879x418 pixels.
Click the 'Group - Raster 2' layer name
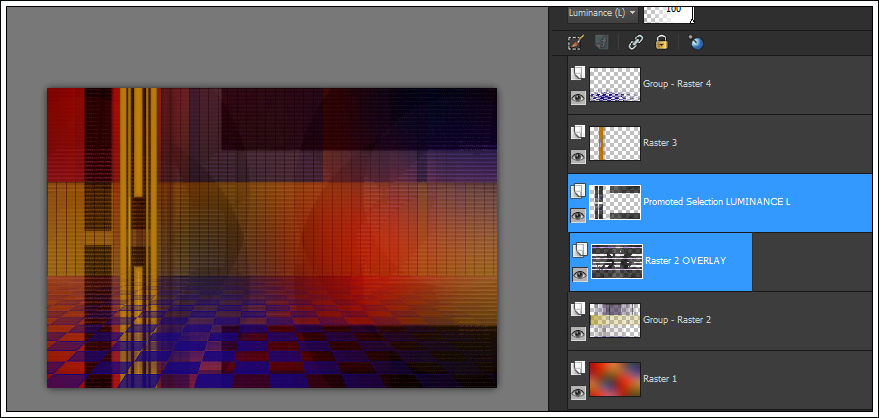[677, 320]
